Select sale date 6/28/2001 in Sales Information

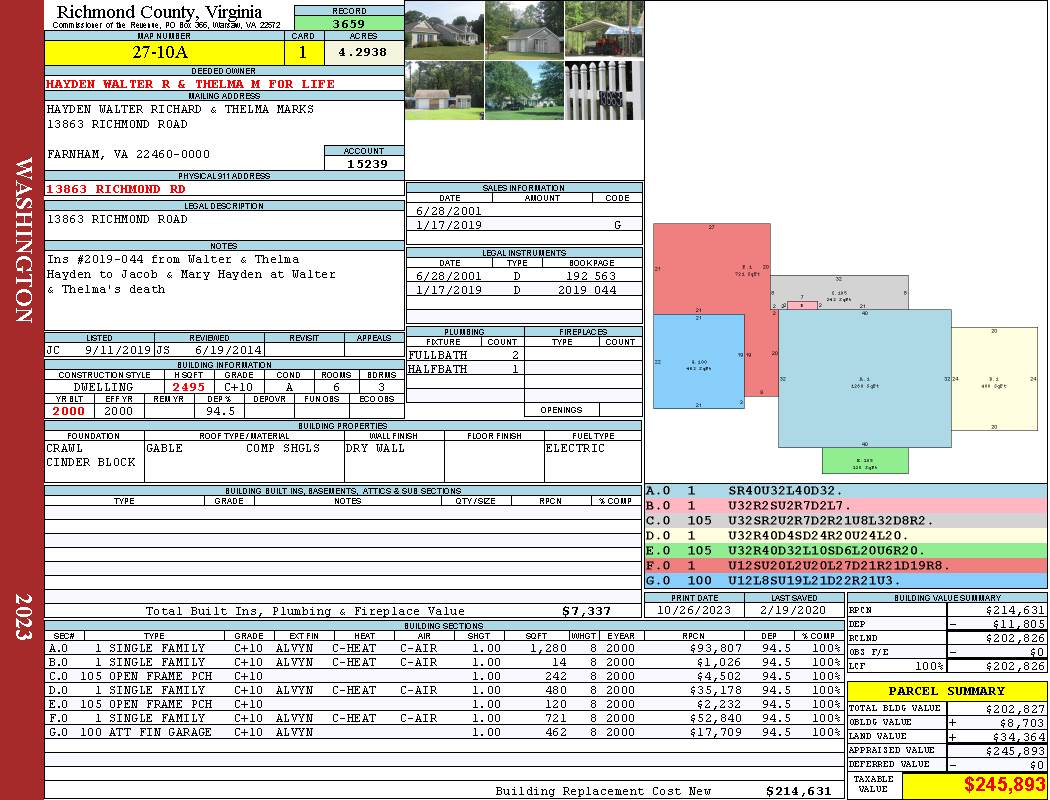[449, 211]
